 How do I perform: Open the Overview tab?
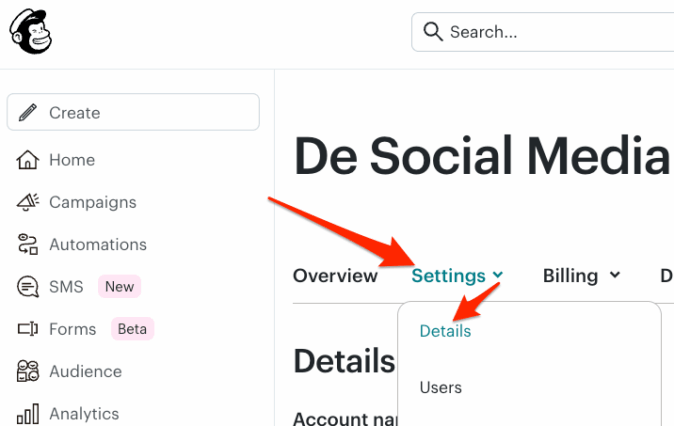point(335,276)
